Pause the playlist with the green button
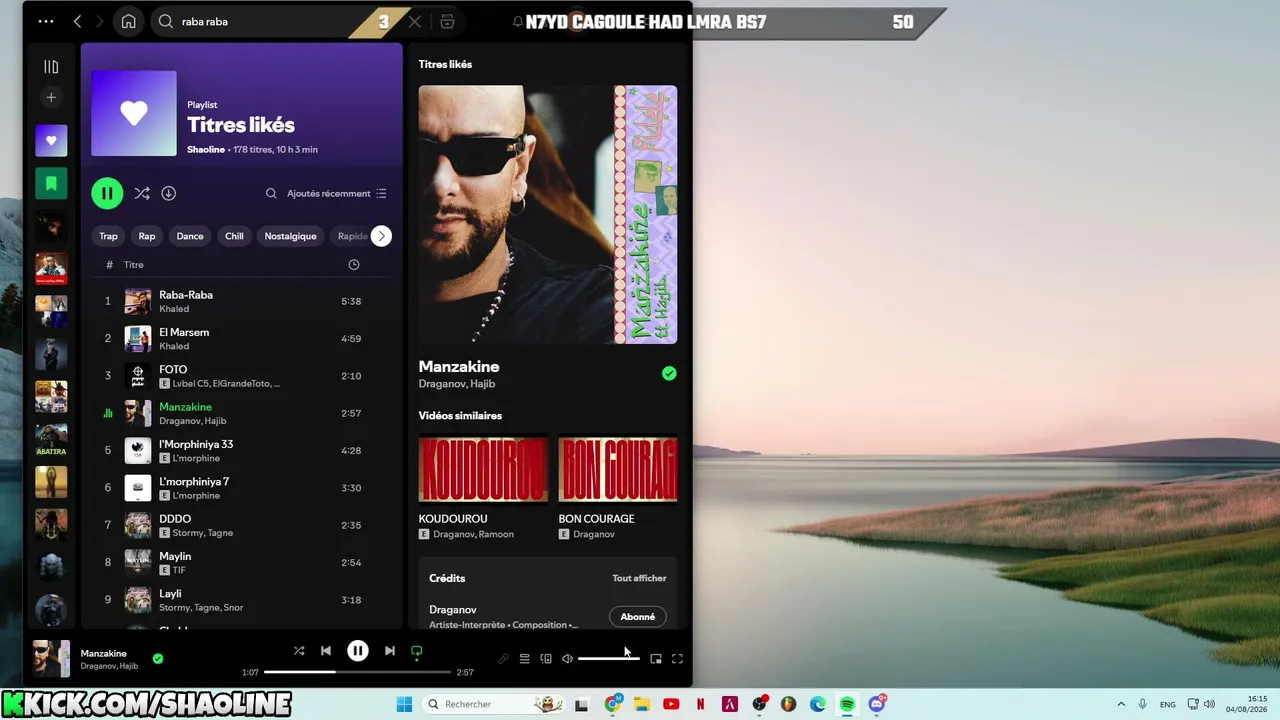1280x720 pixels. click(107, 193)
